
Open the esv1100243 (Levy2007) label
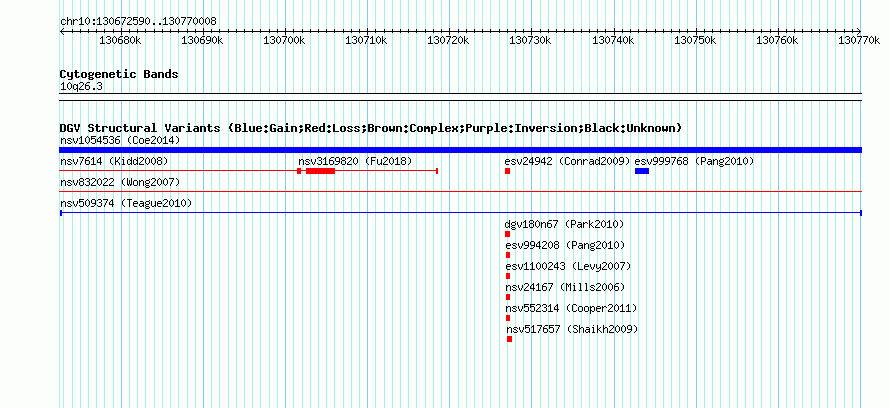(x=568, y=266)
